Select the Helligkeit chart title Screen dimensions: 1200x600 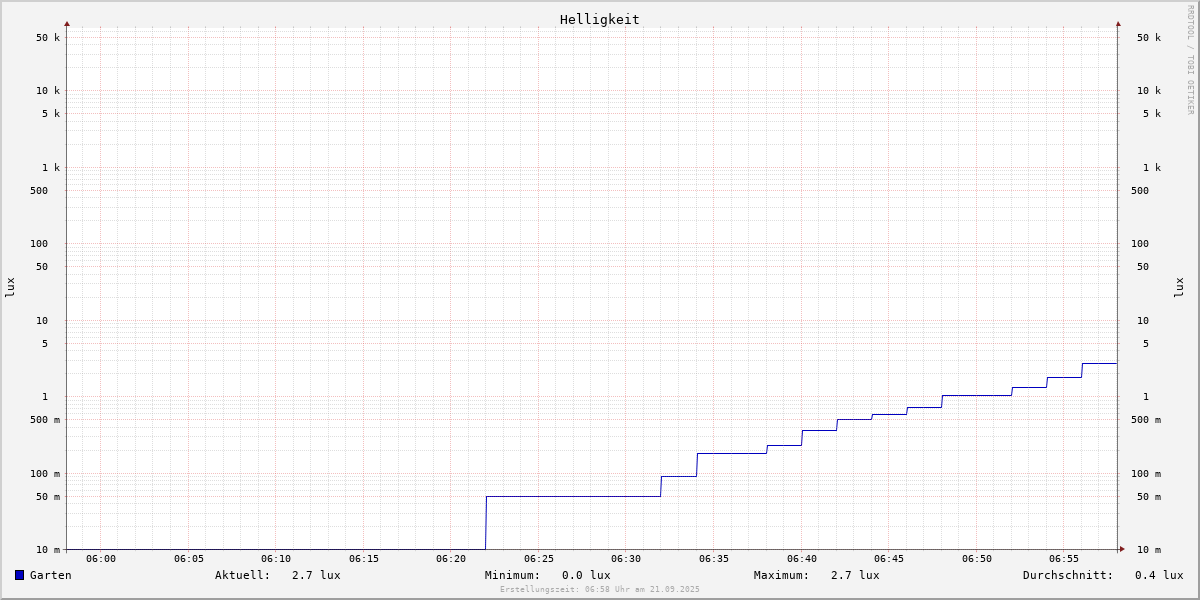[599, 19]
